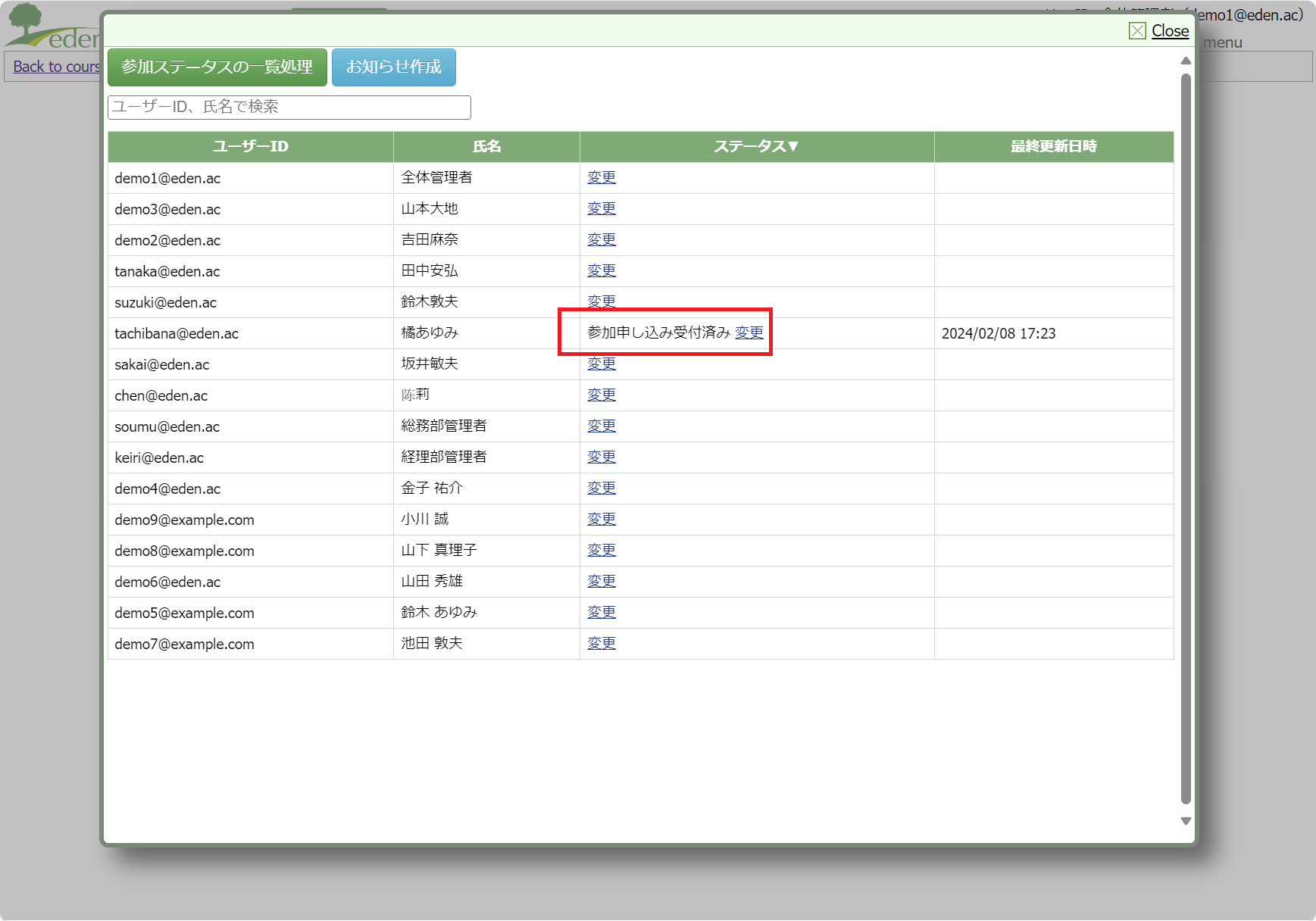This screenshot has height=921, width=1316.
Task: Click 変更 link for 総務部管理者
Action: [602, 426]
